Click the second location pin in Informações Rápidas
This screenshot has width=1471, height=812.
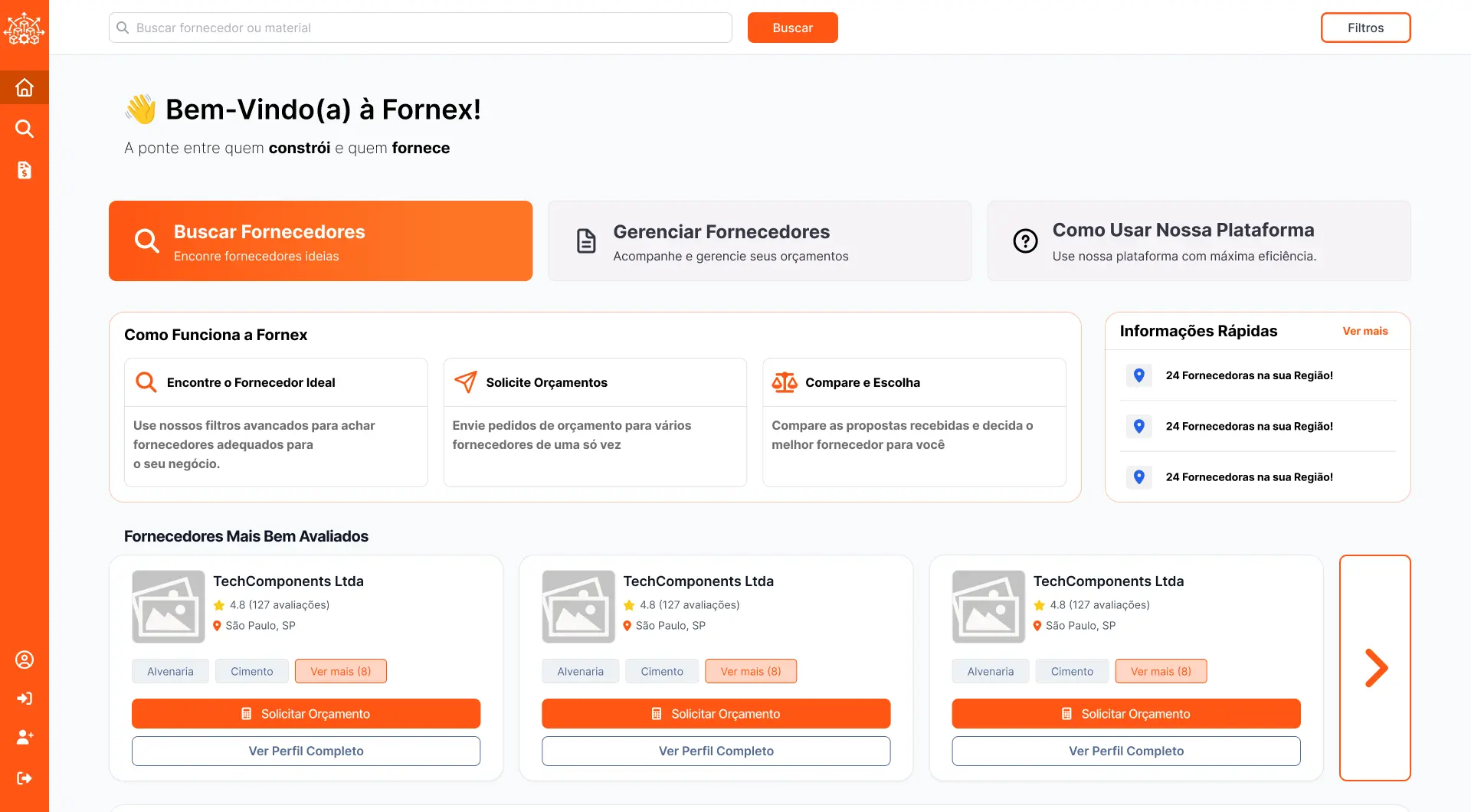pos(1139,426)
